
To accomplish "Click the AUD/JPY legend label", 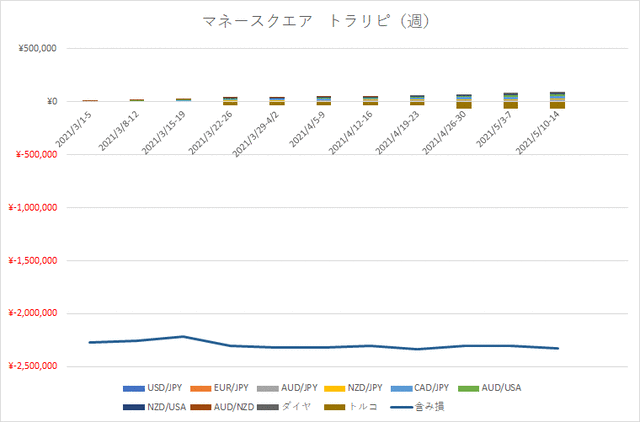I will click(299, 388).
